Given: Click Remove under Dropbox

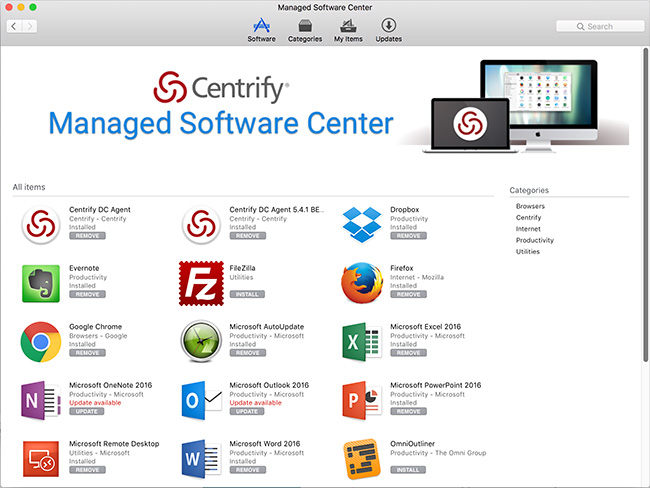Looking at the screenshot, I should coord(408,236).
